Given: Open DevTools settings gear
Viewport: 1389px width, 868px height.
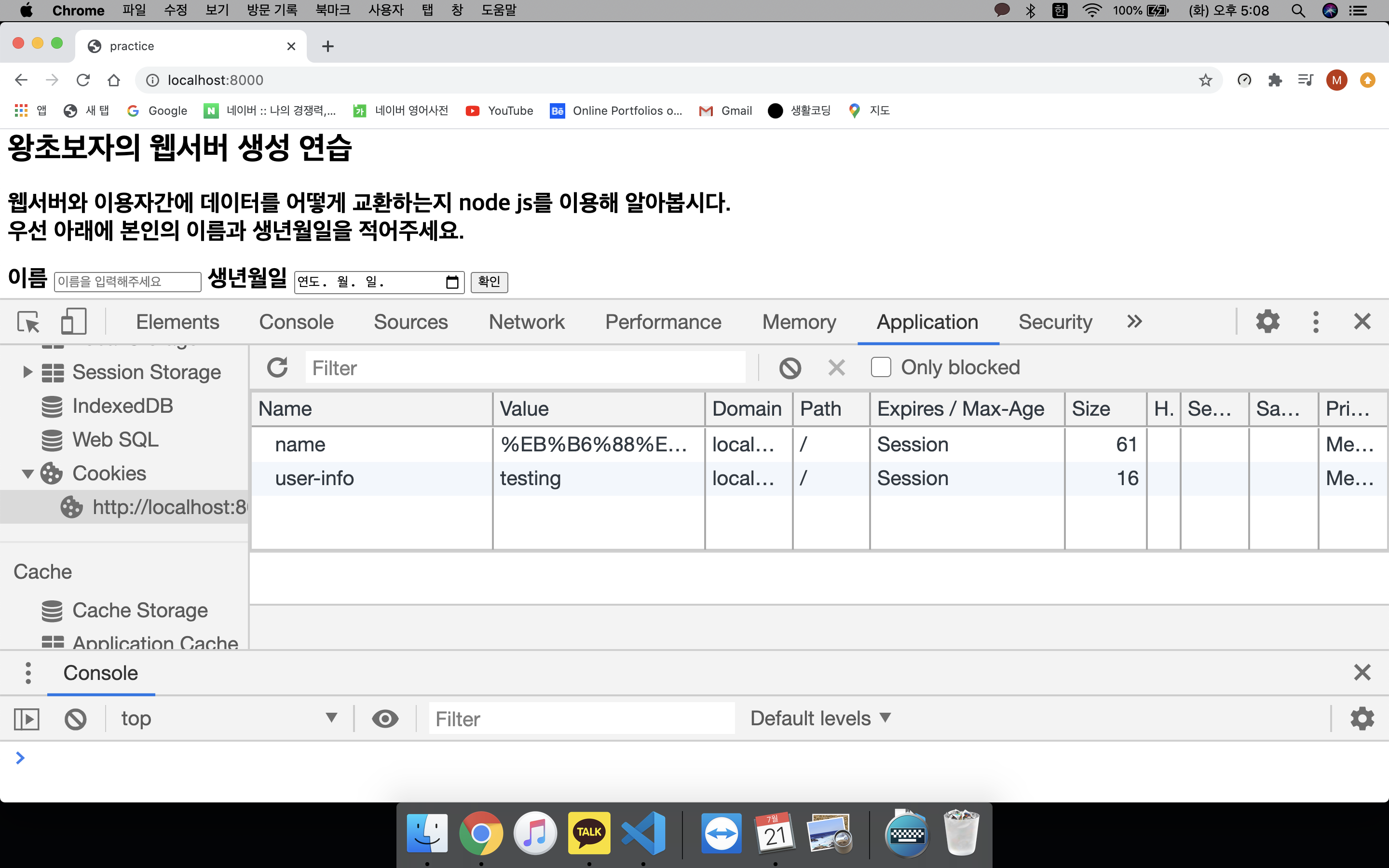Looking at the screenshot, I should (1267, 322).
